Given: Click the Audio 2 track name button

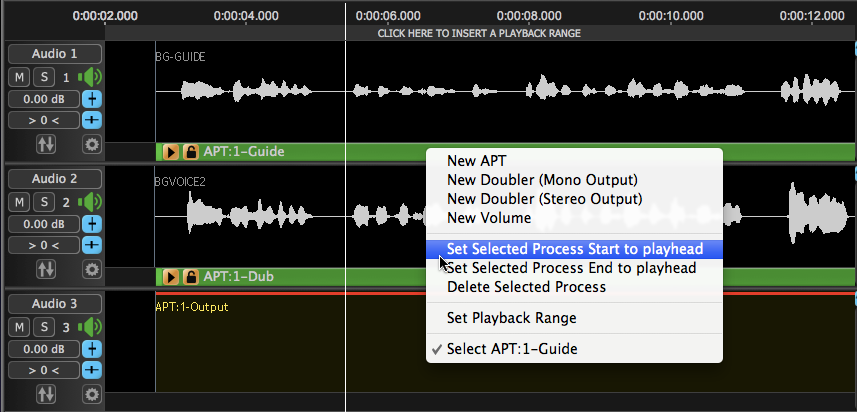Looking at the screenshot, I should 55,179.
